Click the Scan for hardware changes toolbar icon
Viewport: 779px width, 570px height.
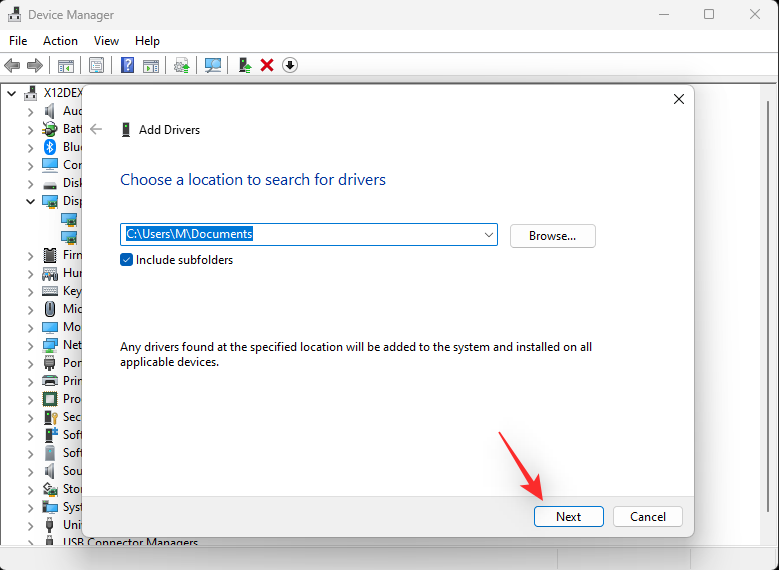[213, 65]
